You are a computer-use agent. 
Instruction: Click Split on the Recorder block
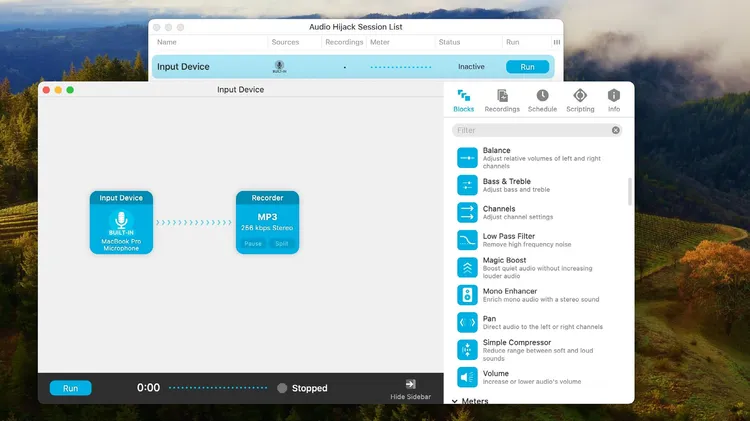282,244
